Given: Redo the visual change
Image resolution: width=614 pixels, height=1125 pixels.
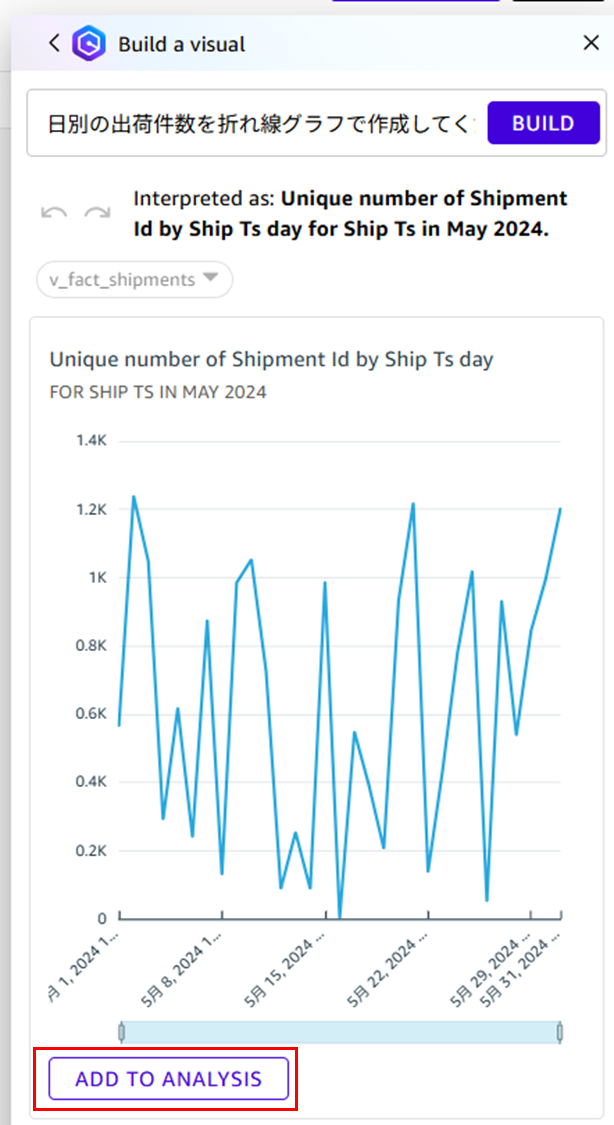Looking at the screenshot, I should (97, 213).
